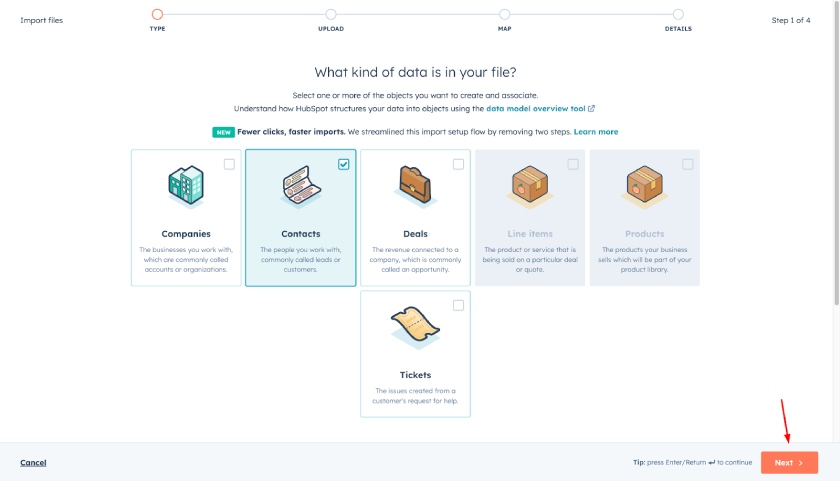Click the Companies building icon
This screenshot has width=840, height=481.
pos(186,186)
